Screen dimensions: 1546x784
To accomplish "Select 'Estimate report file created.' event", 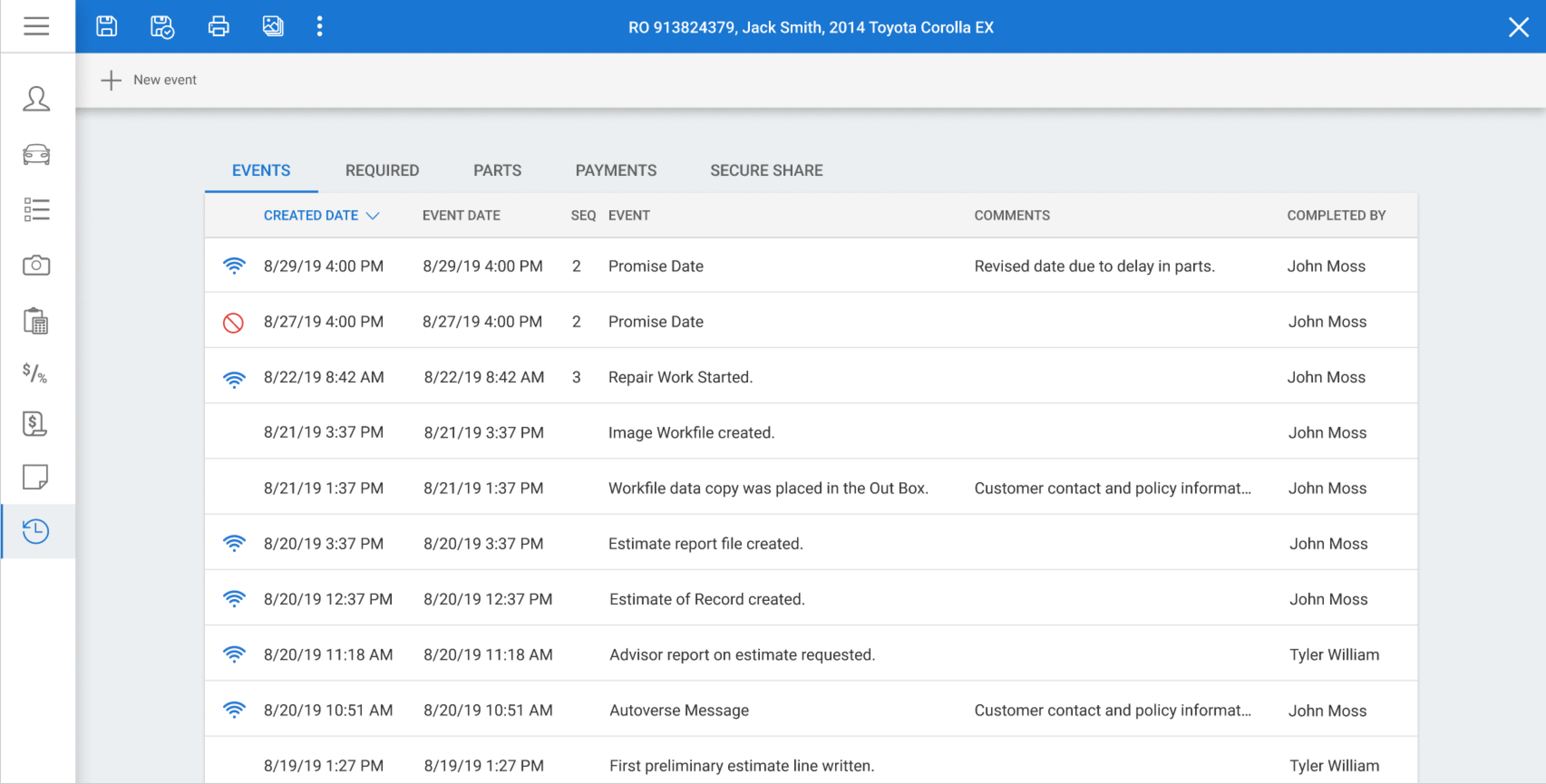I will tap(705, 543).
